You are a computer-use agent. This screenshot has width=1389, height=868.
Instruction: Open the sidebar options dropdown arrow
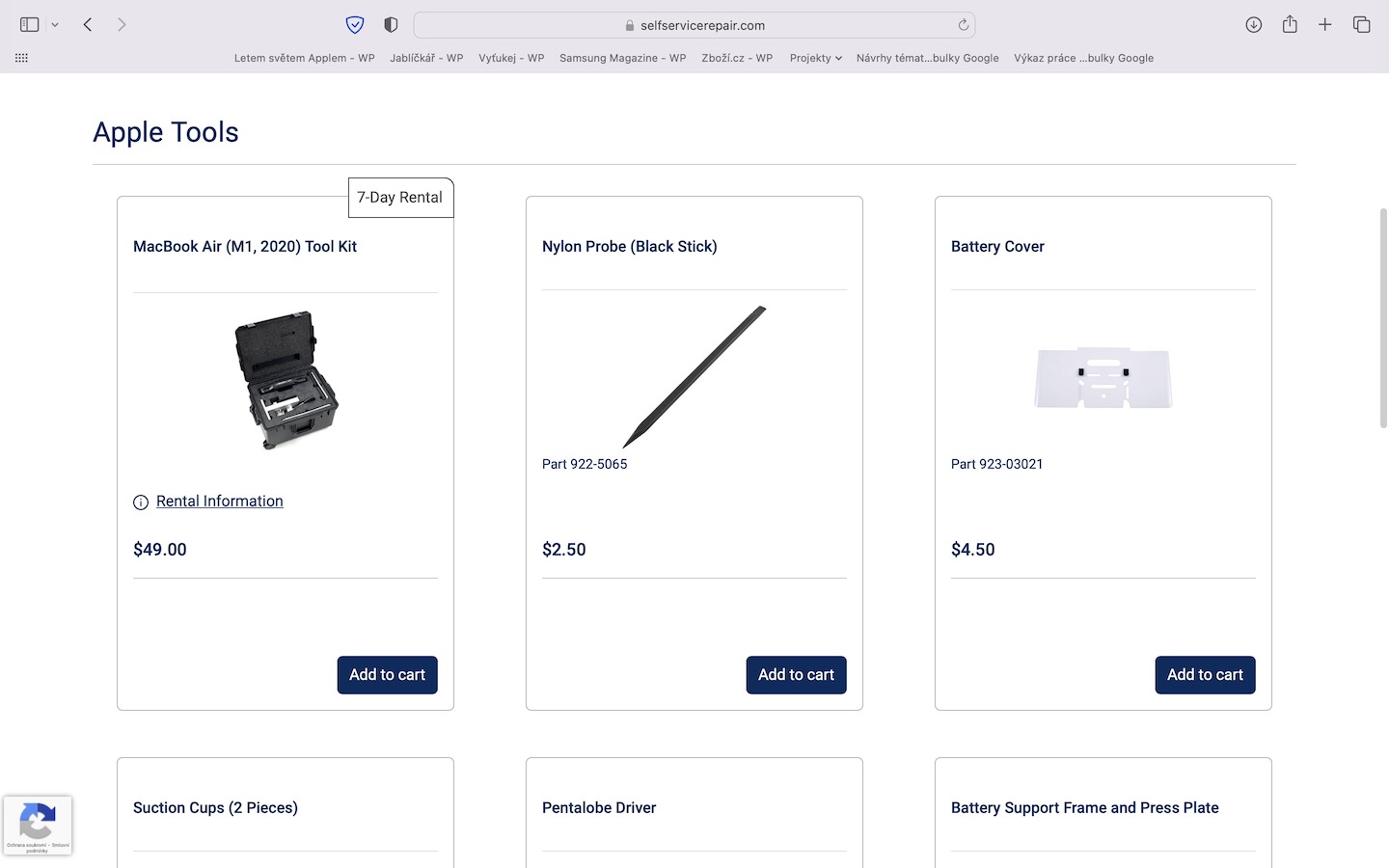[x=55, y=25]
